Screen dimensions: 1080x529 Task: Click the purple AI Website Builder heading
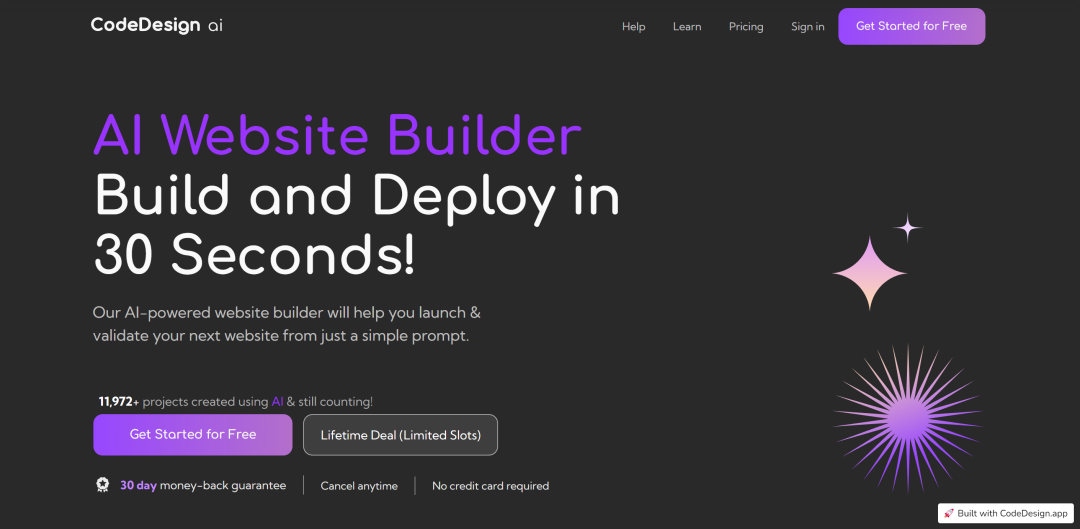337,135
